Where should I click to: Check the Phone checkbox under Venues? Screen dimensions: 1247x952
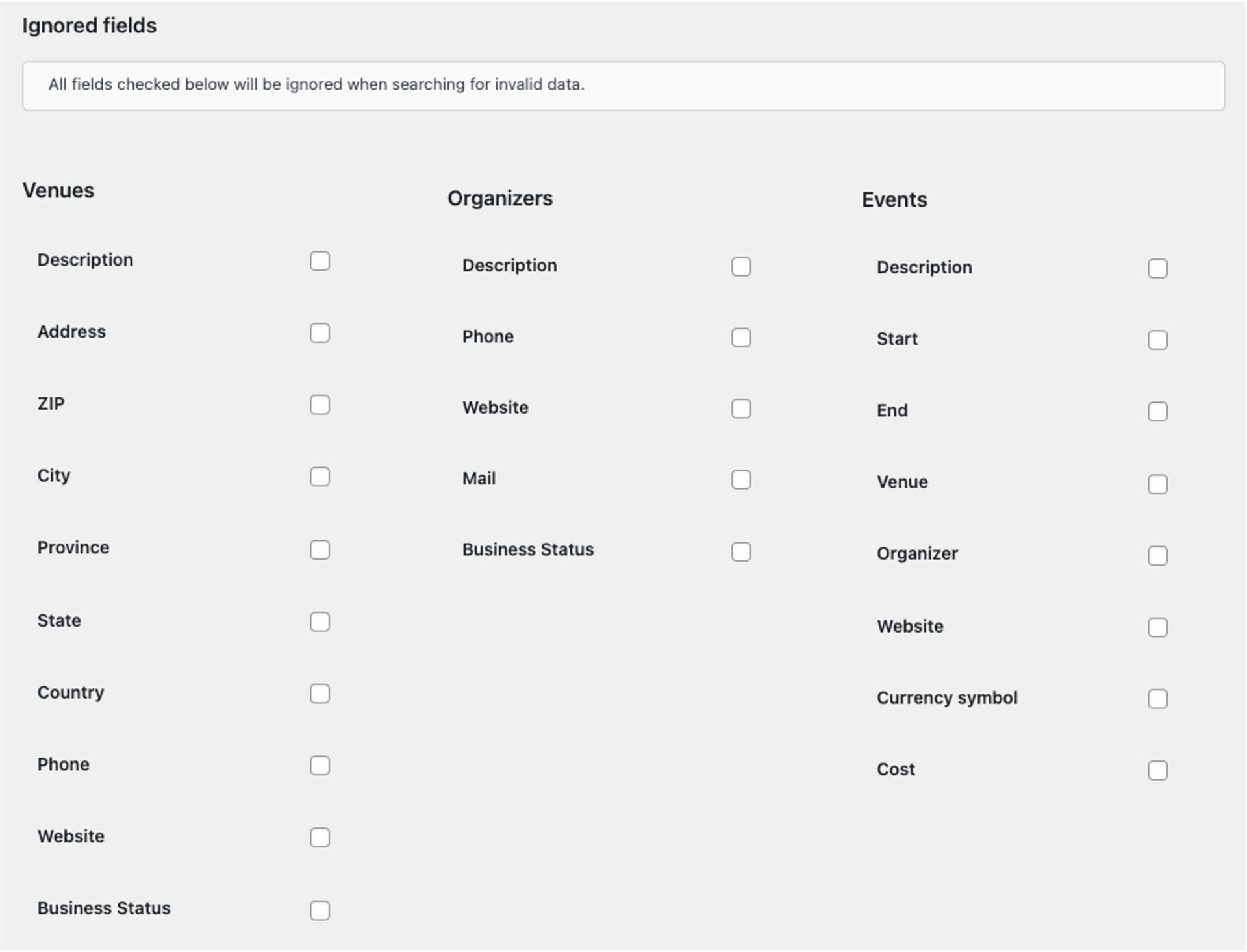point(320,766)
